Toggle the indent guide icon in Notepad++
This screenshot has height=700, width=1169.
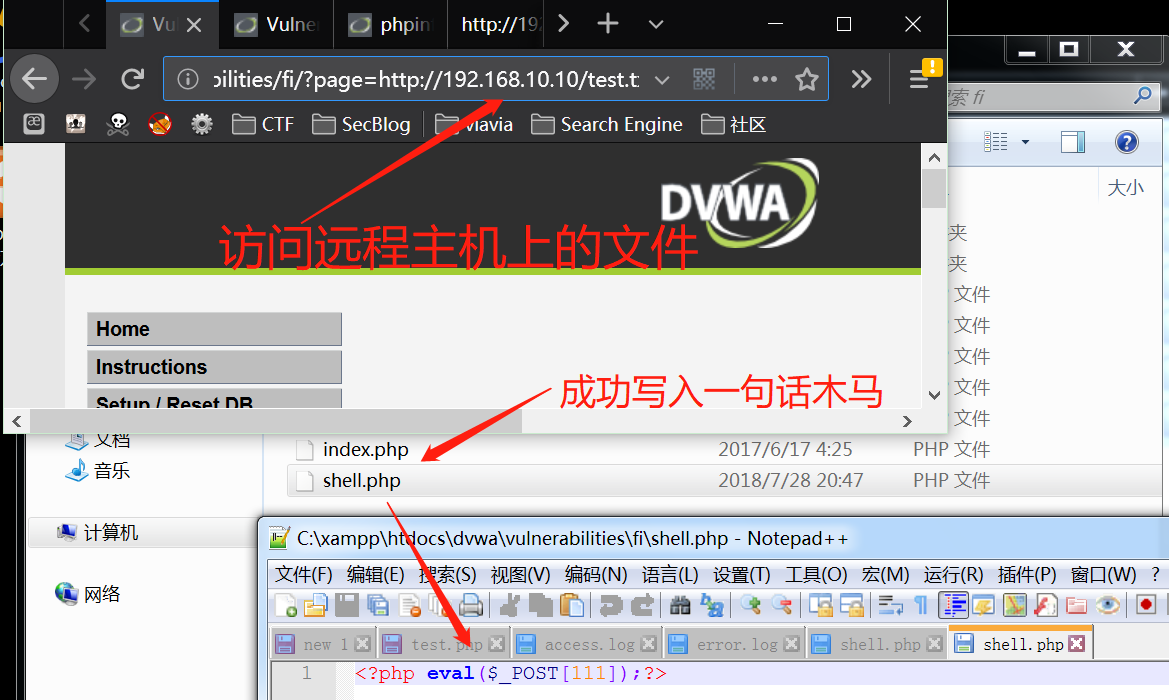[954, 605]
